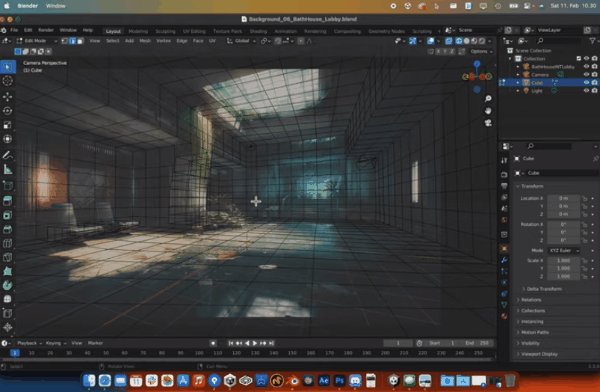Screen dimensions: 600x392
Task: Click frame 100 on the timeline
Action: click(x=199, y=353)
